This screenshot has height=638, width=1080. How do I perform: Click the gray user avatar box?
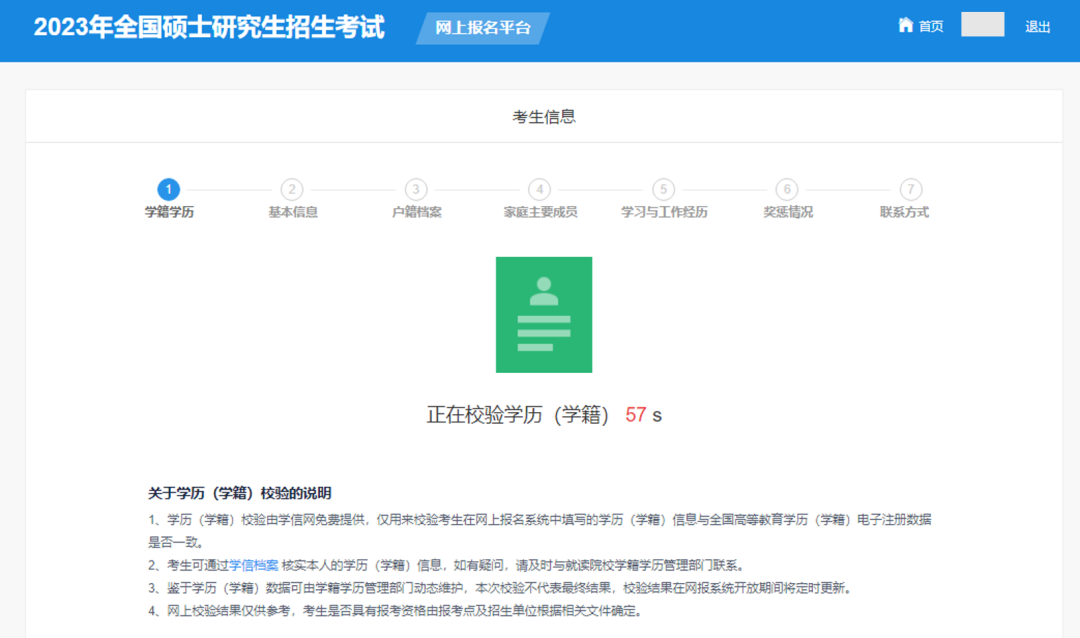coord(982,25)
